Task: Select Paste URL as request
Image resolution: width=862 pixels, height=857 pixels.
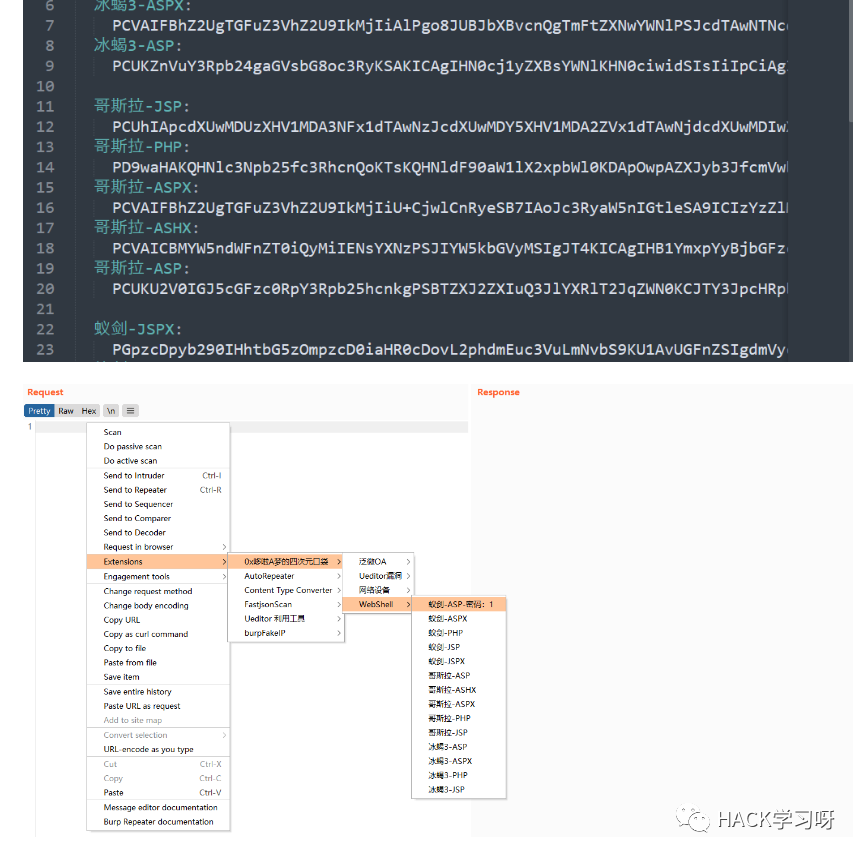Action: click(x=158, y=706)
